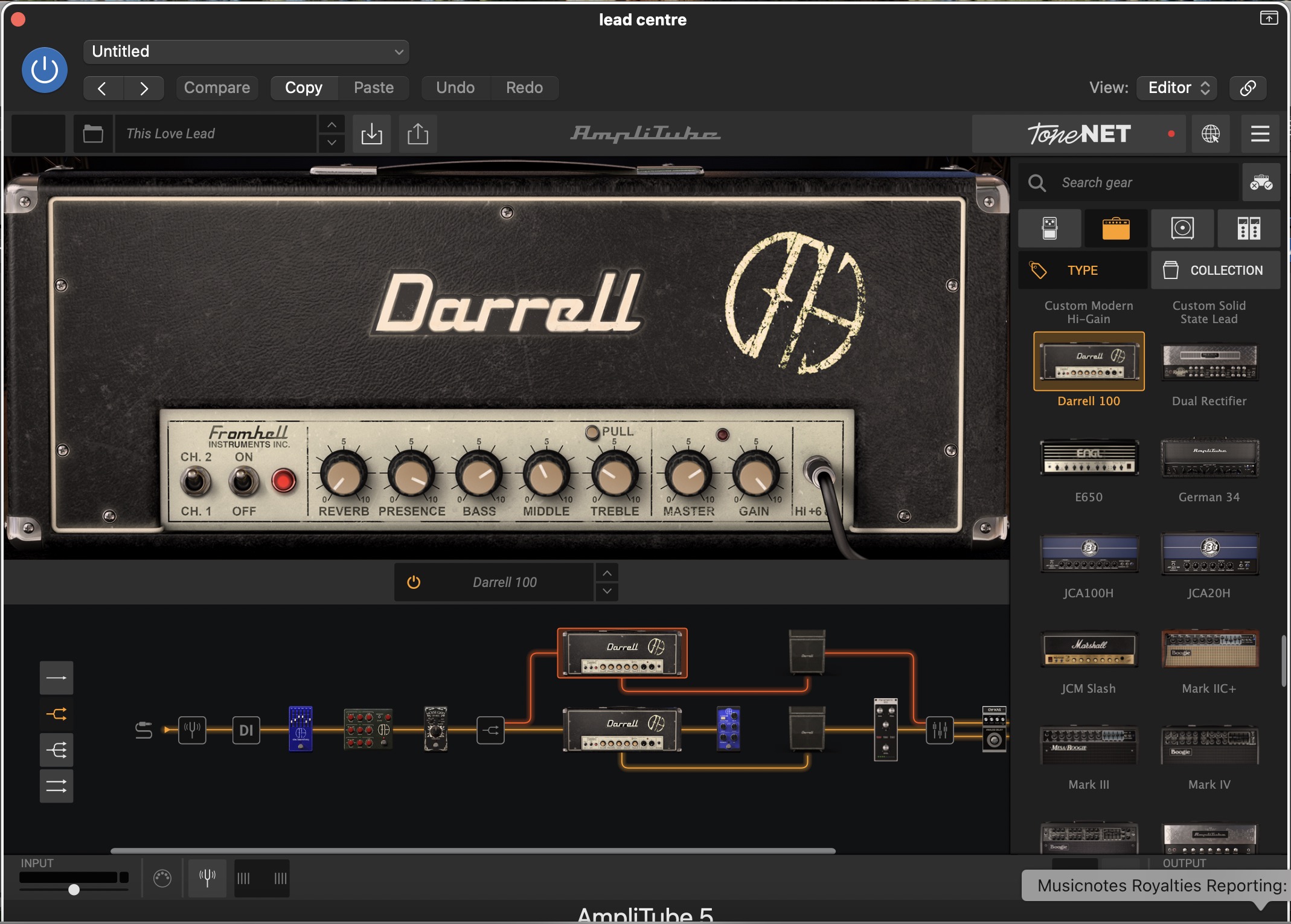
Task: Select the two-path split routing icon
Action: pos(57,714)
